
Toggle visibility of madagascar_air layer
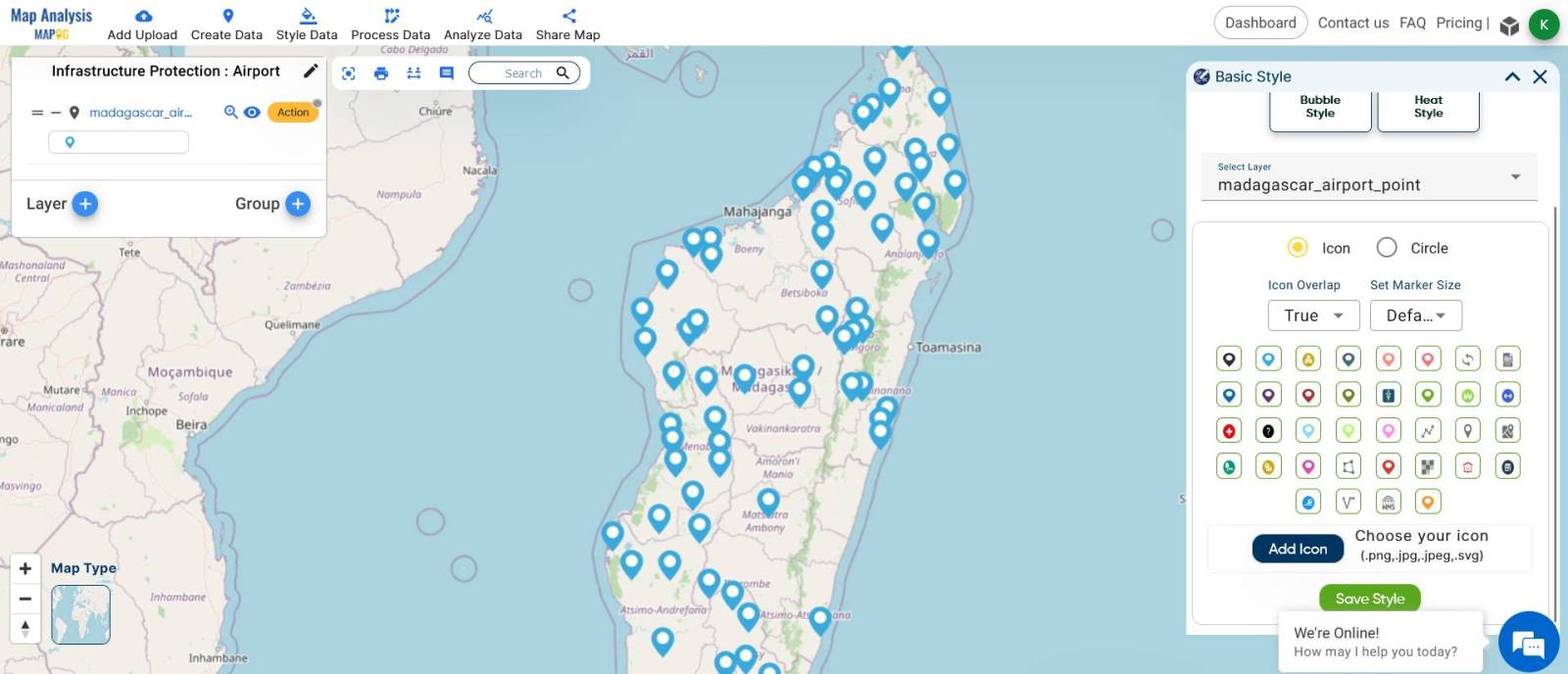tap(252, 112)
